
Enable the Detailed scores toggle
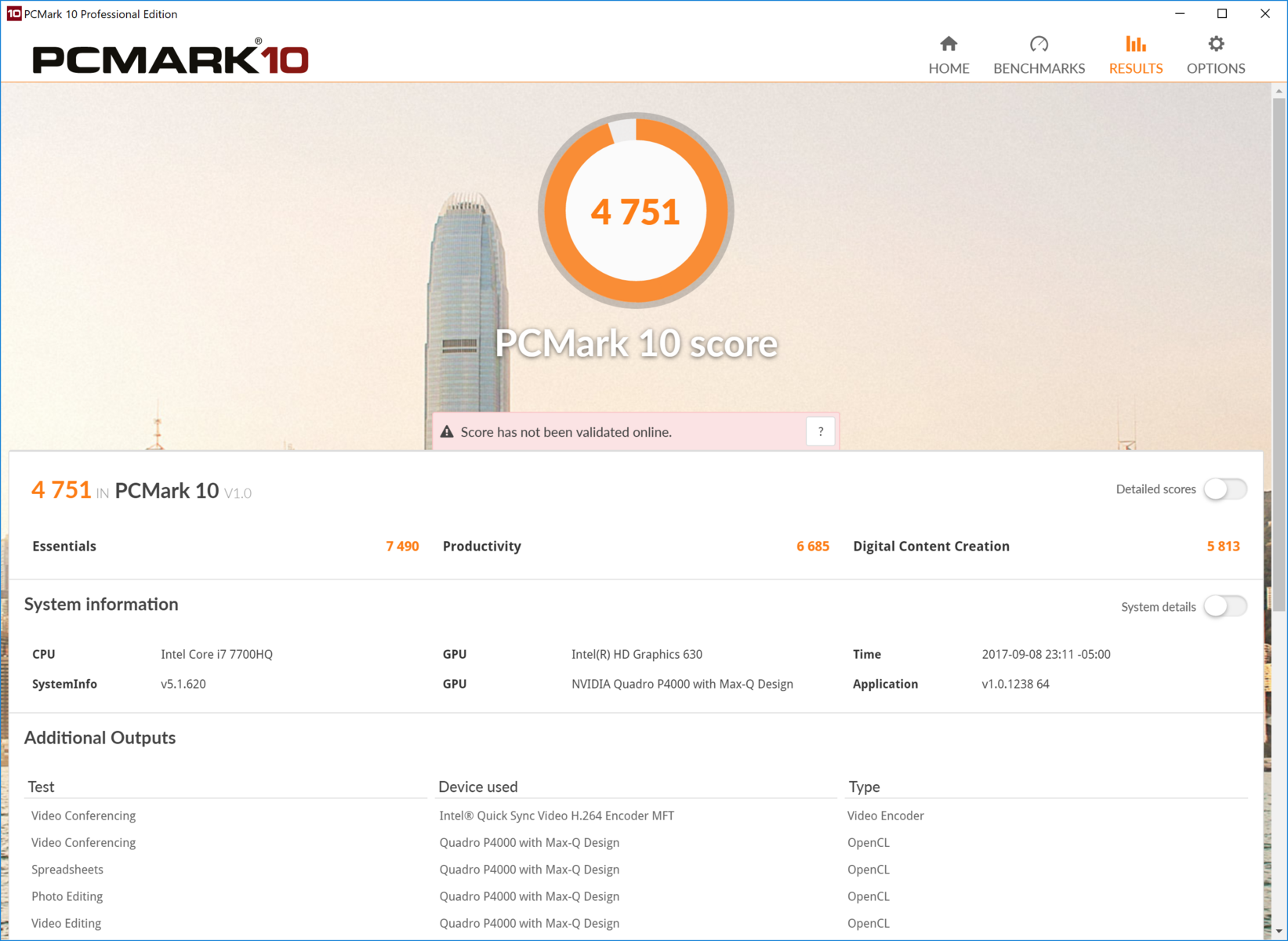1225,489
